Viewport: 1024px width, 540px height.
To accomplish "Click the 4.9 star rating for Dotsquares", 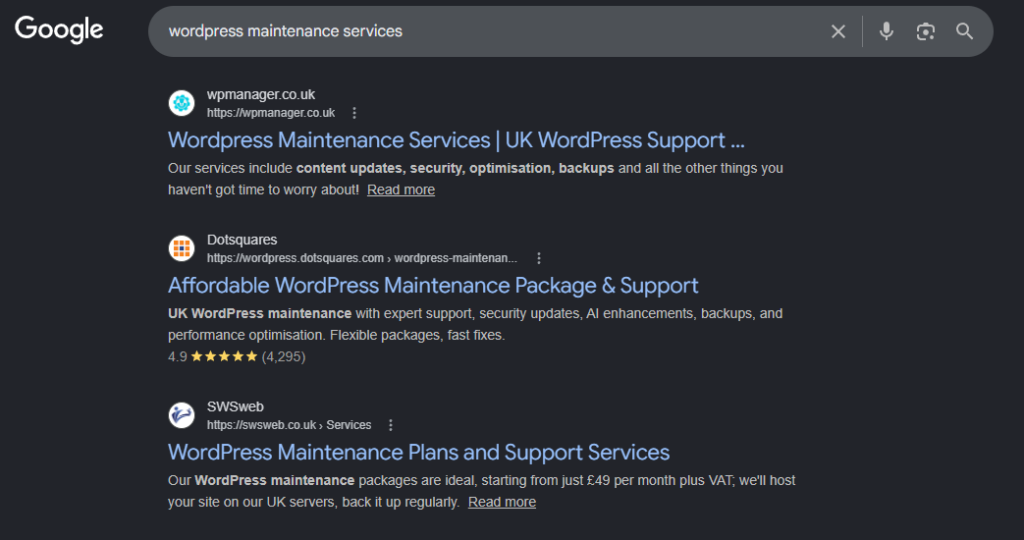I will coord(236,357).
